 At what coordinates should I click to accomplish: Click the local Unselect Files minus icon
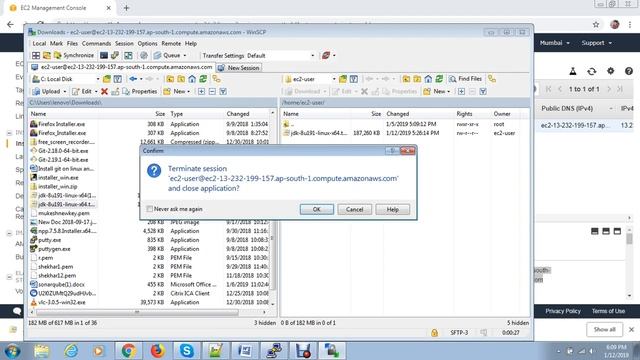pos(212,91)
